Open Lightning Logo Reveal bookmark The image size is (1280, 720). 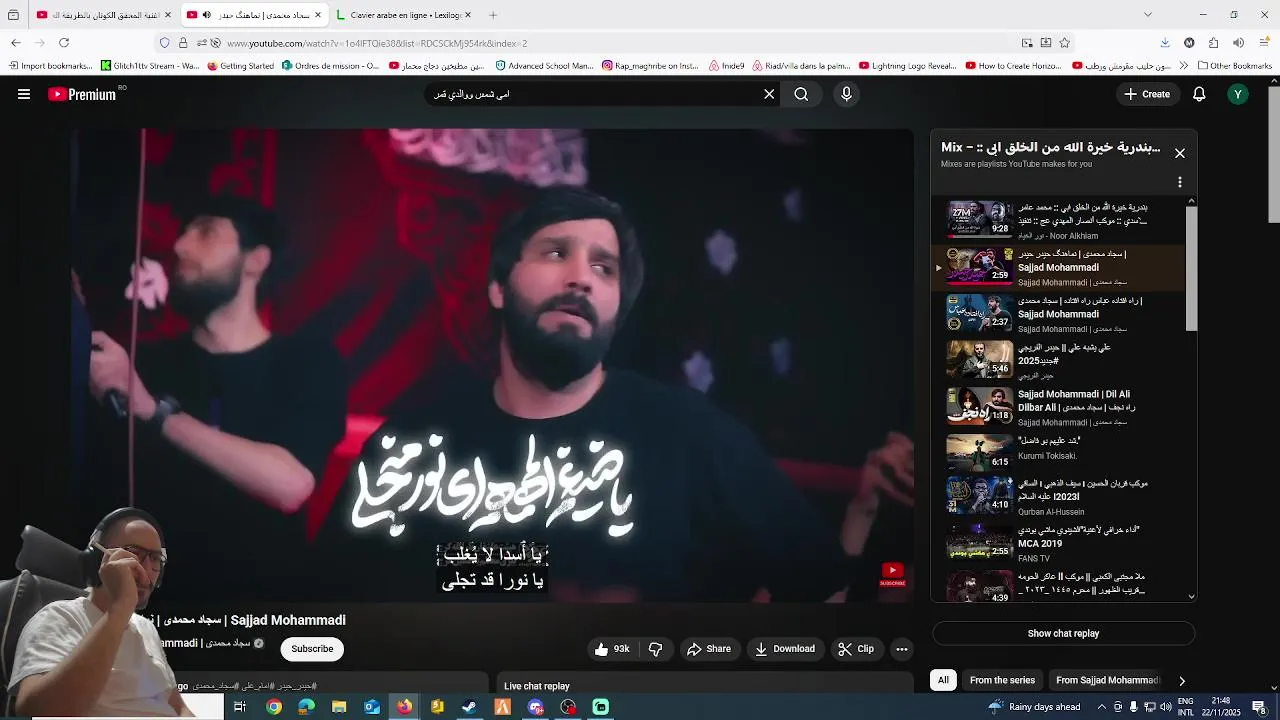click(907, 66)
